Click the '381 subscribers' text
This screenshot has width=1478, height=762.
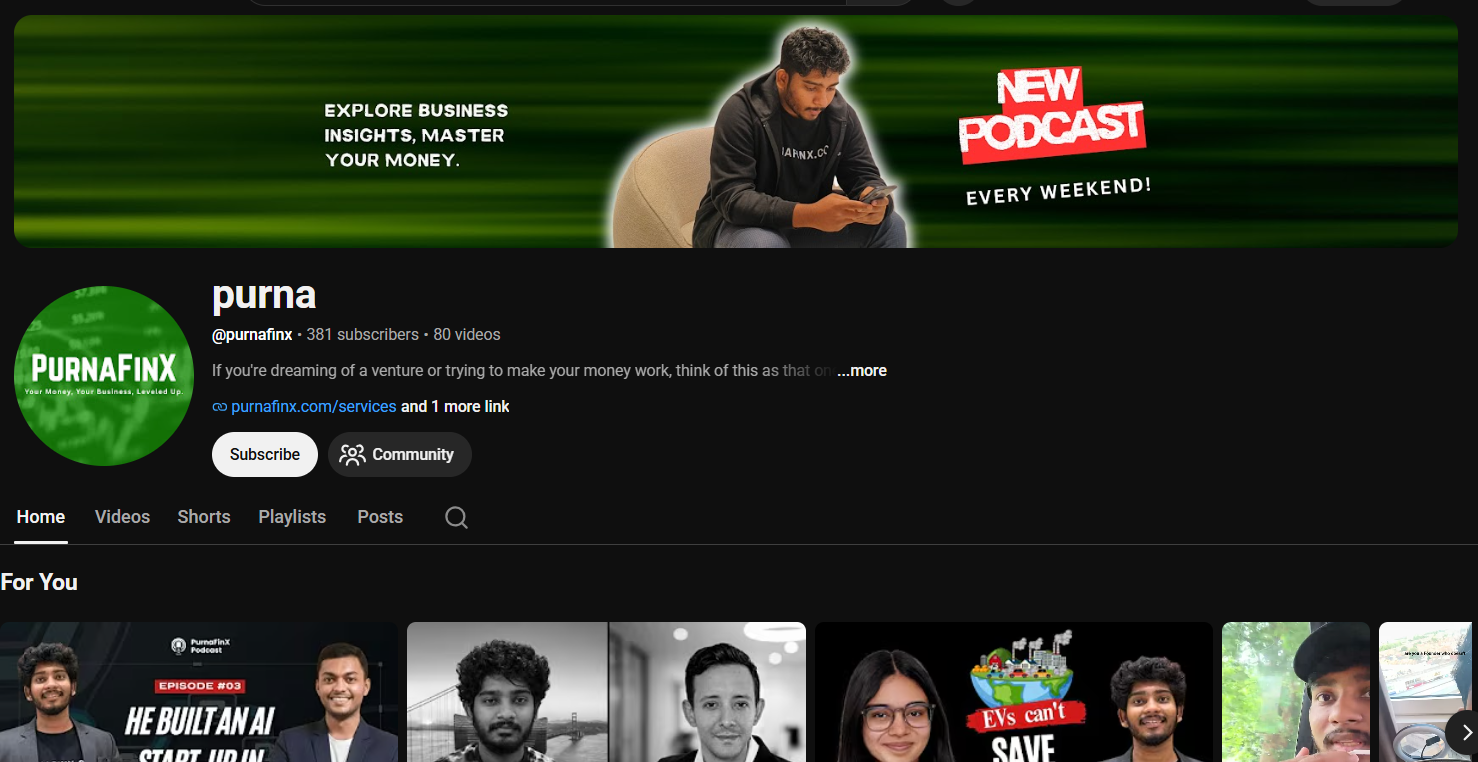click(x=363, y=335)
